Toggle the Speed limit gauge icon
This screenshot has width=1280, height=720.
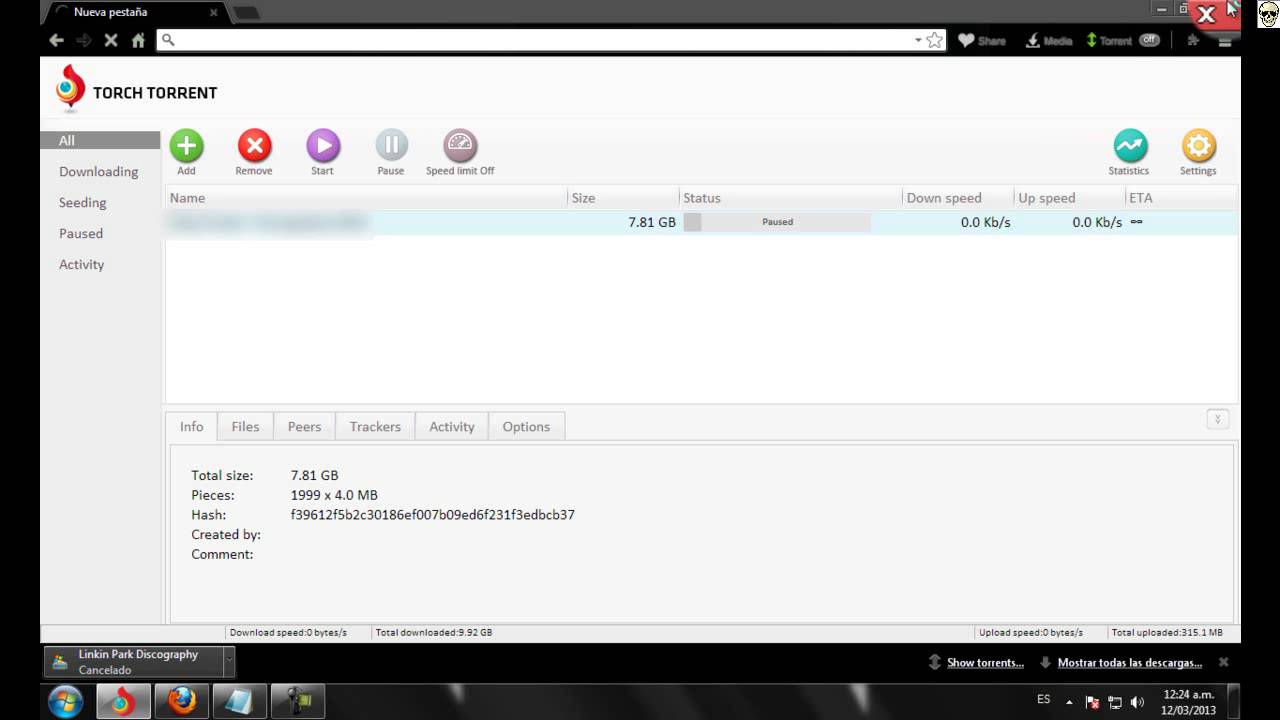(x=460, y=146)
